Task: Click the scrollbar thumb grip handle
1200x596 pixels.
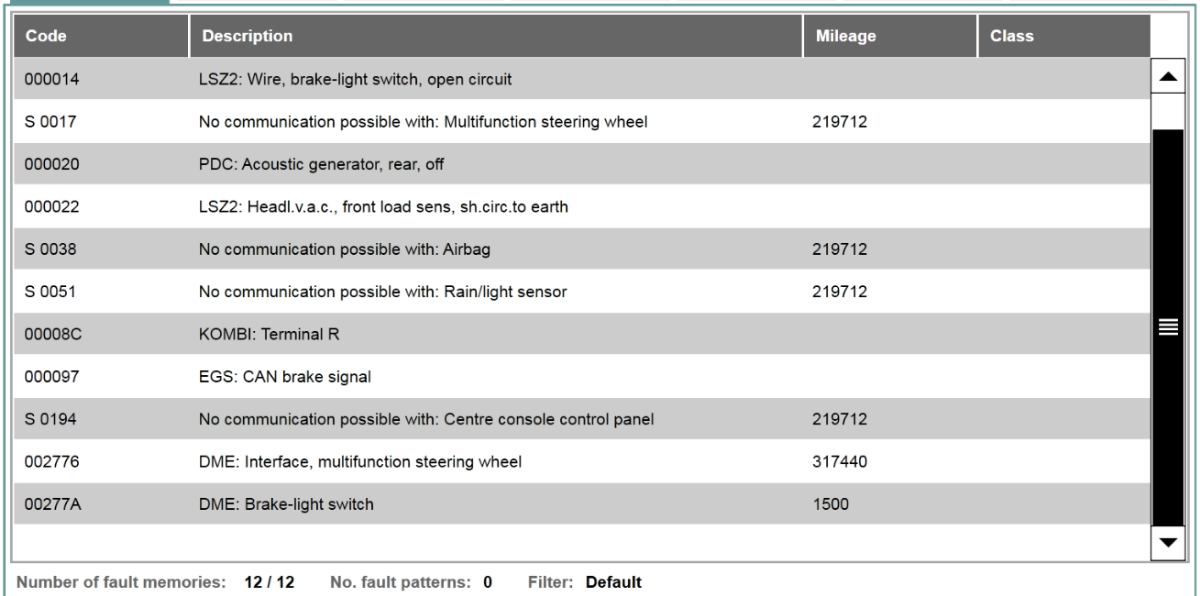Action: point(1166,326)
